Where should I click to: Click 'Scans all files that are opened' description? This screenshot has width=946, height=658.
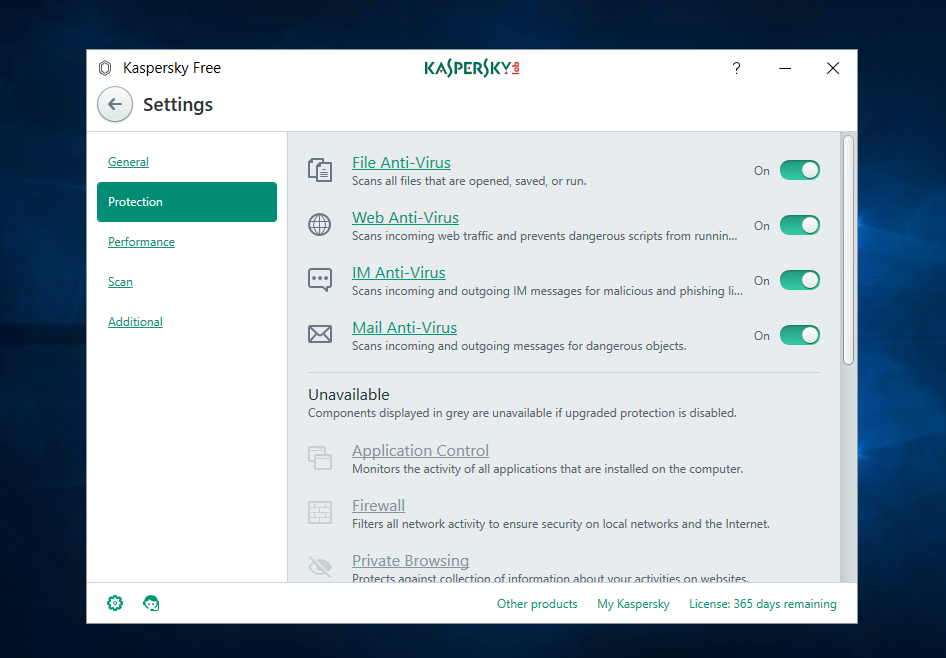click(469, 181)
